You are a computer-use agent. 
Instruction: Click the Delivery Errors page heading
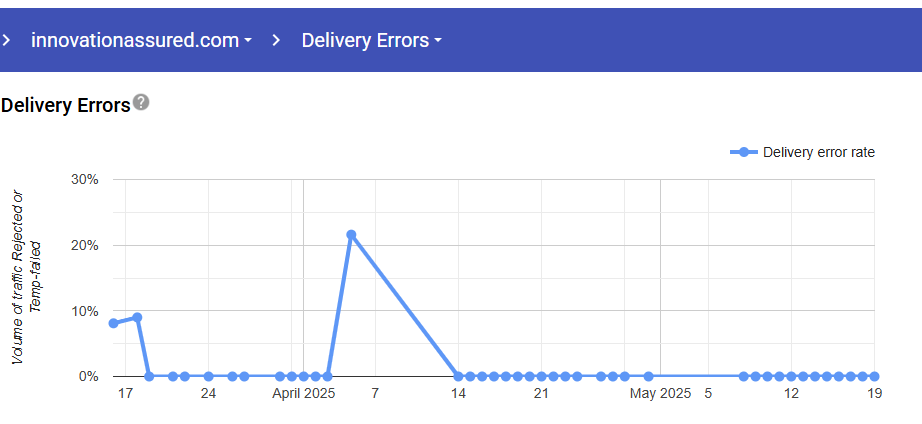[66, 105]
